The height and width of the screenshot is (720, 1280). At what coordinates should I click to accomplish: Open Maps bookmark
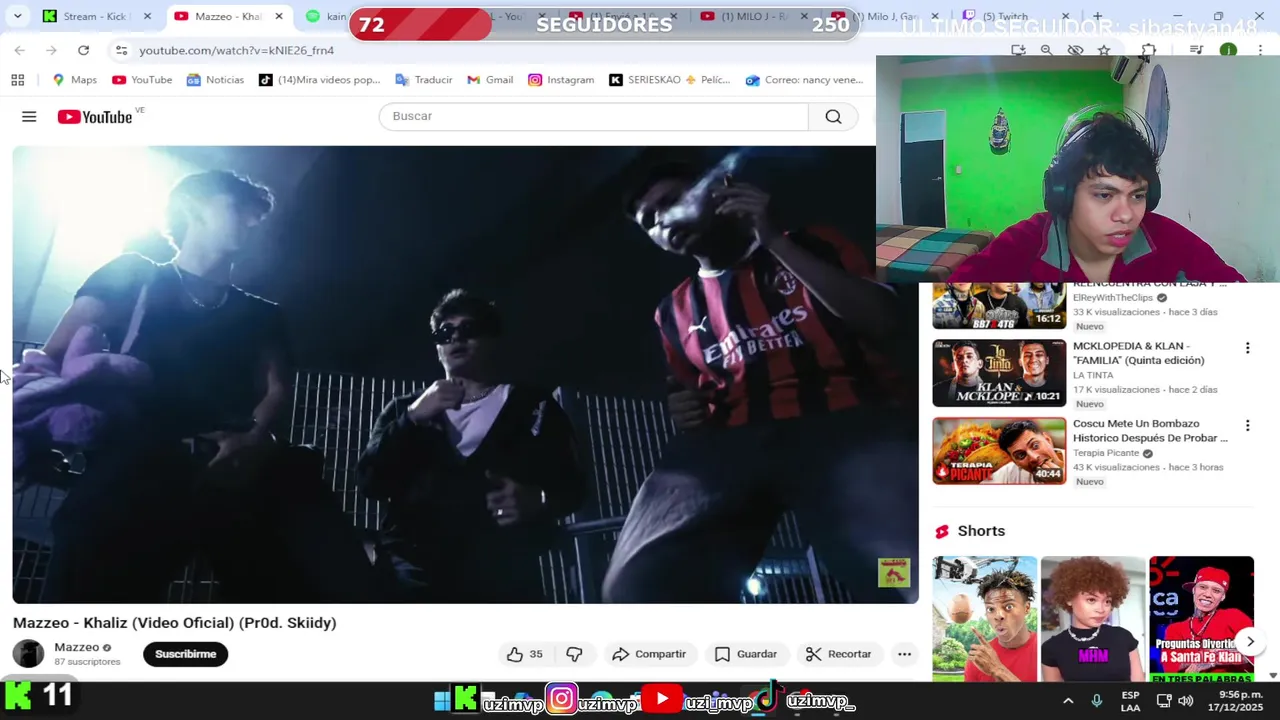[74, 80]
